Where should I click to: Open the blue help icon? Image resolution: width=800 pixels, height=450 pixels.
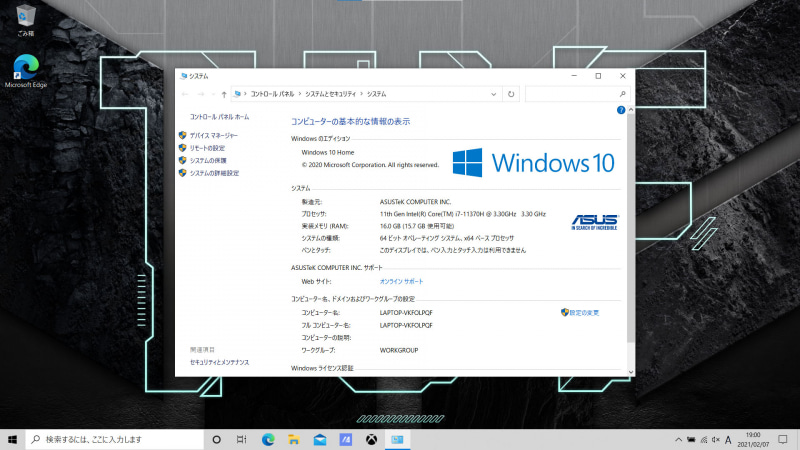point(621,110)
